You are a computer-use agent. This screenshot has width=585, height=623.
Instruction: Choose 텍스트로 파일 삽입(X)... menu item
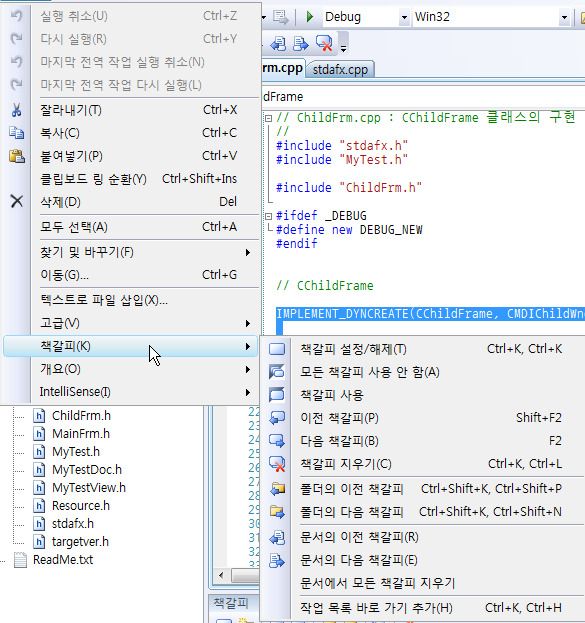pos(131,300)
